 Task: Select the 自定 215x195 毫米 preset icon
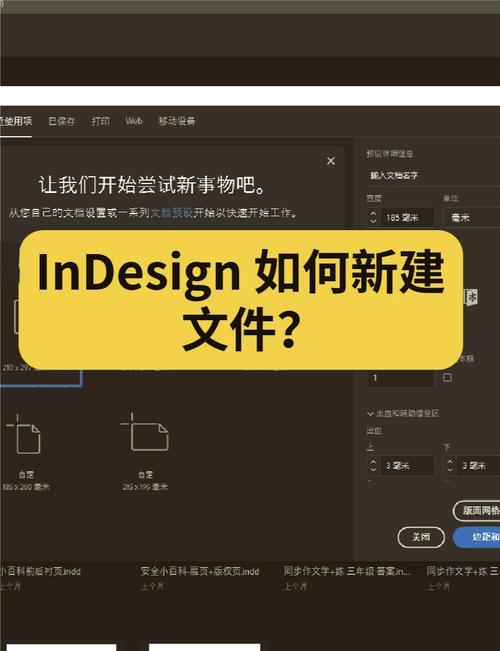[x=145, y=432]
